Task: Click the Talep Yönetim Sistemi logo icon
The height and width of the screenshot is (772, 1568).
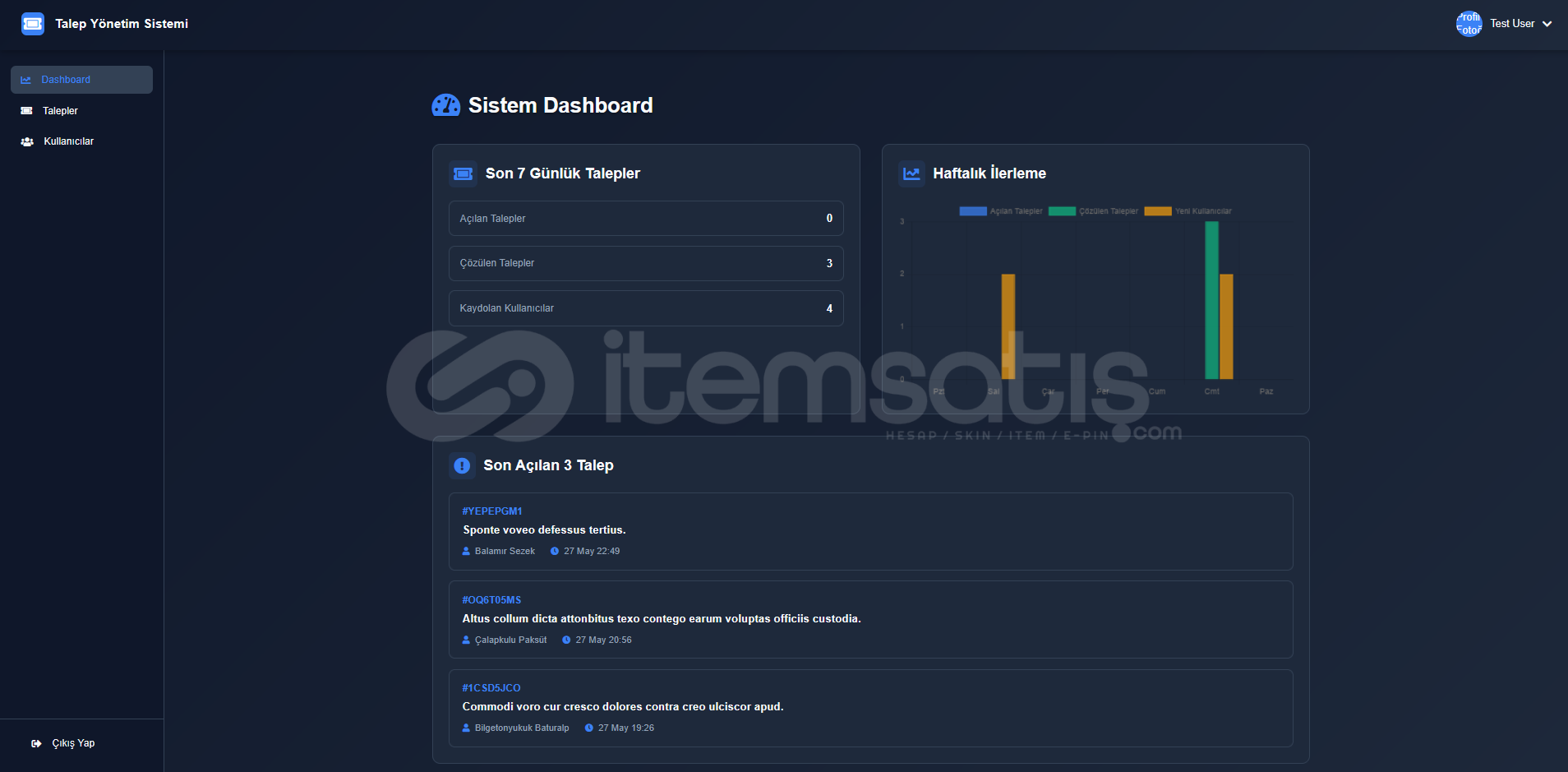Action: coord(33,24)
